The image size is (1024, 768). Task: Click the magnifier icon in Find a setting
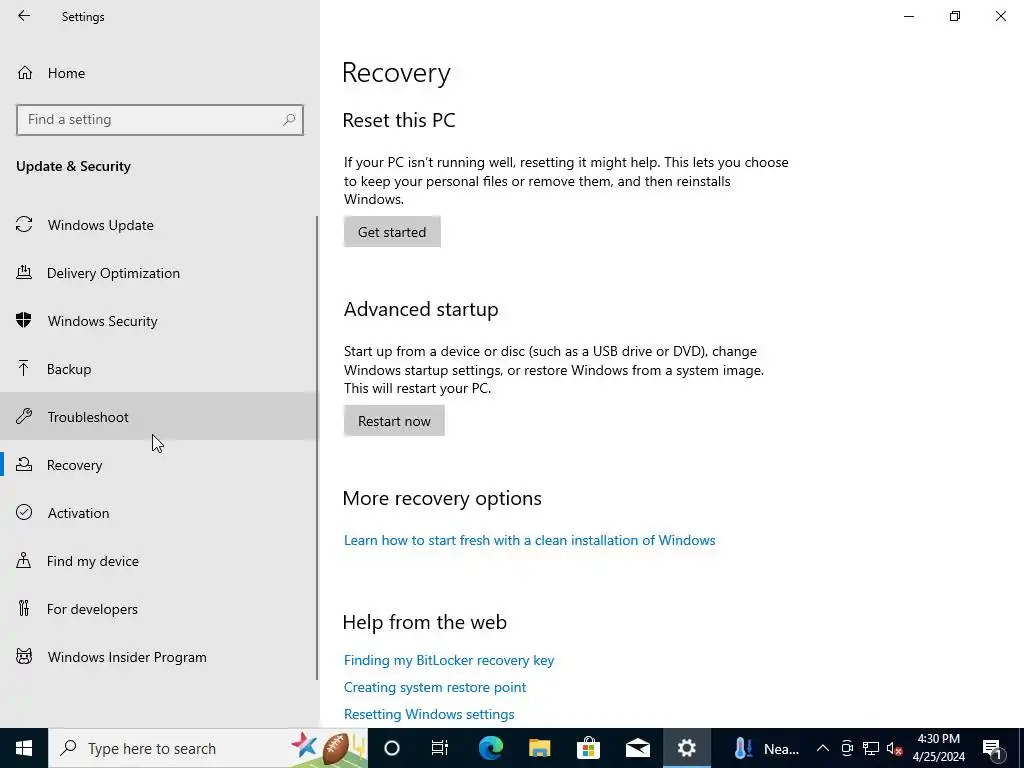(289, 120)
